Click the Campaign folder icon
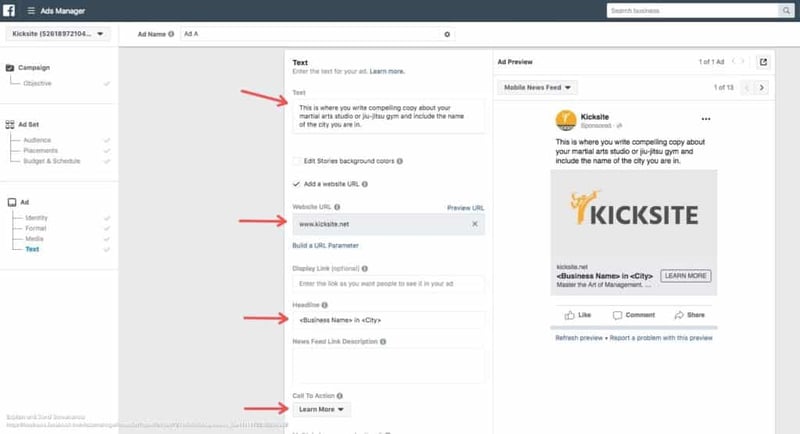Screen dimensions: 800x434 10,68
